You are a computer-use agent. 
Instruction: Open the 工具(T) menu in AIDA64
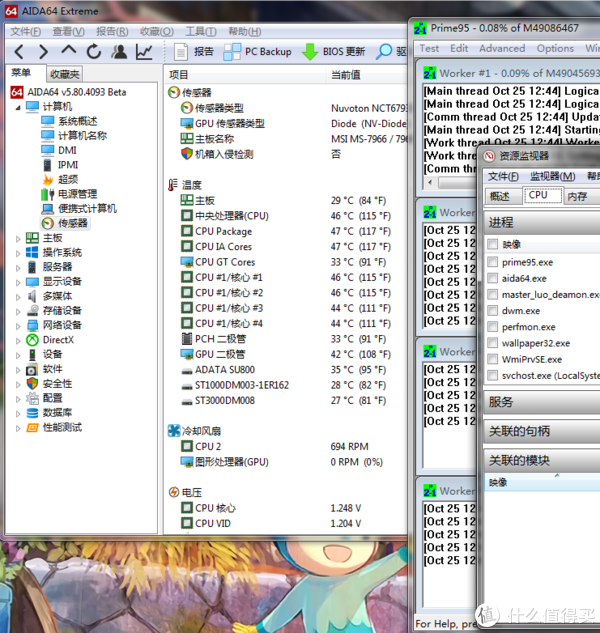tap(201, 31)
